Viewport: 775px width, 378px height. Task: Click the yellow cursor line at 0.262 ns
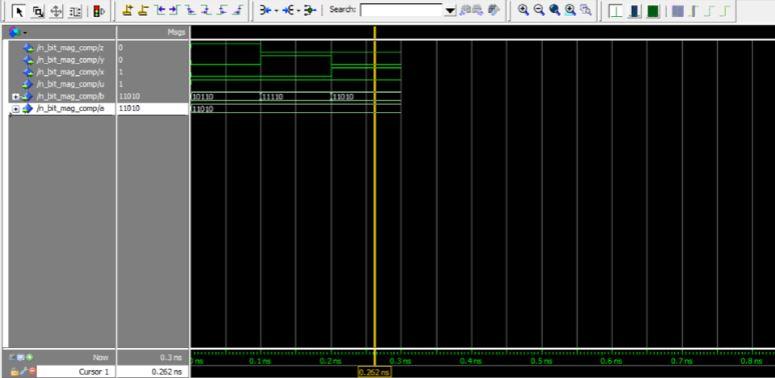pos(375,198)
